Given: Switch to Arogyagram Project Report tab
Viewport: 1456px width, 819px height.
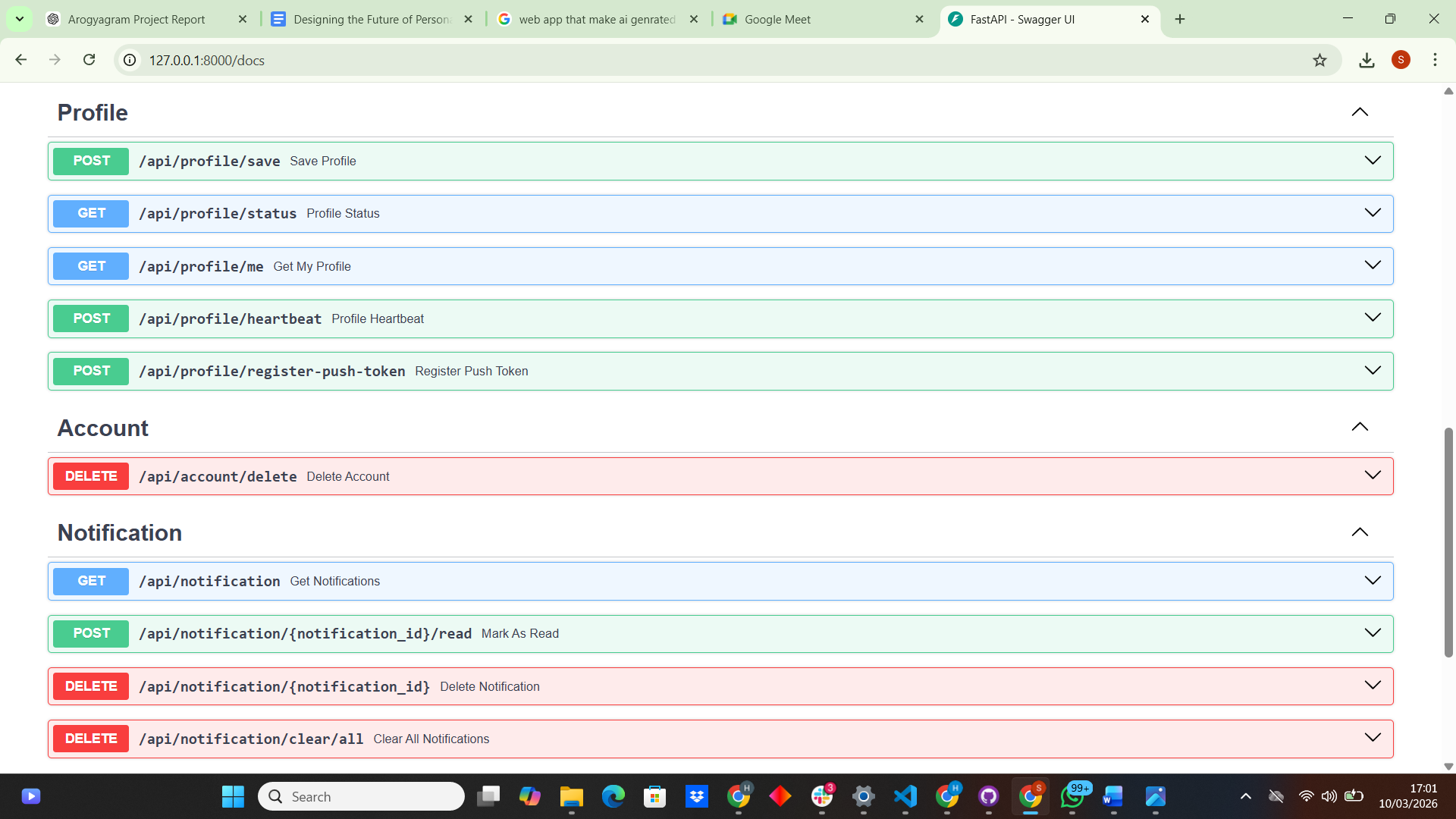Looking at the screenshot, I should [x=136, y=19].
